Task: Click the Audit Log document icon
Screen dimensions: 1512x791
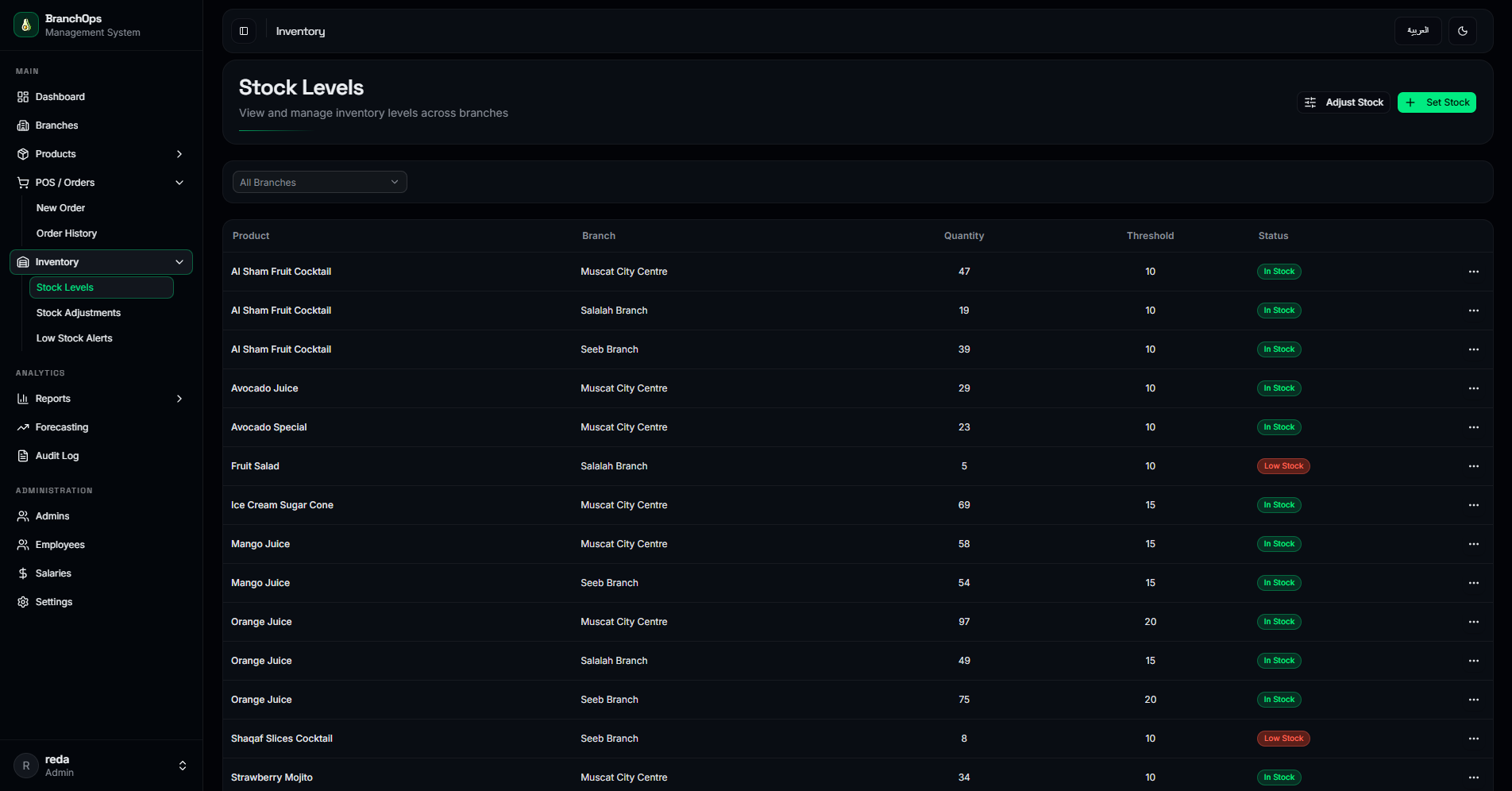Action: tap(23, 456)
